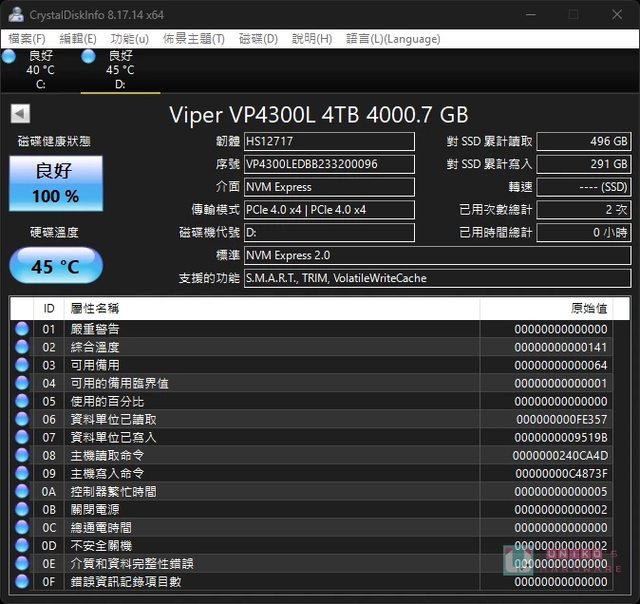
Task: Click status orb for attribute 01 嚴重警告
Action: pyautogui.click(x=22, y=329)
